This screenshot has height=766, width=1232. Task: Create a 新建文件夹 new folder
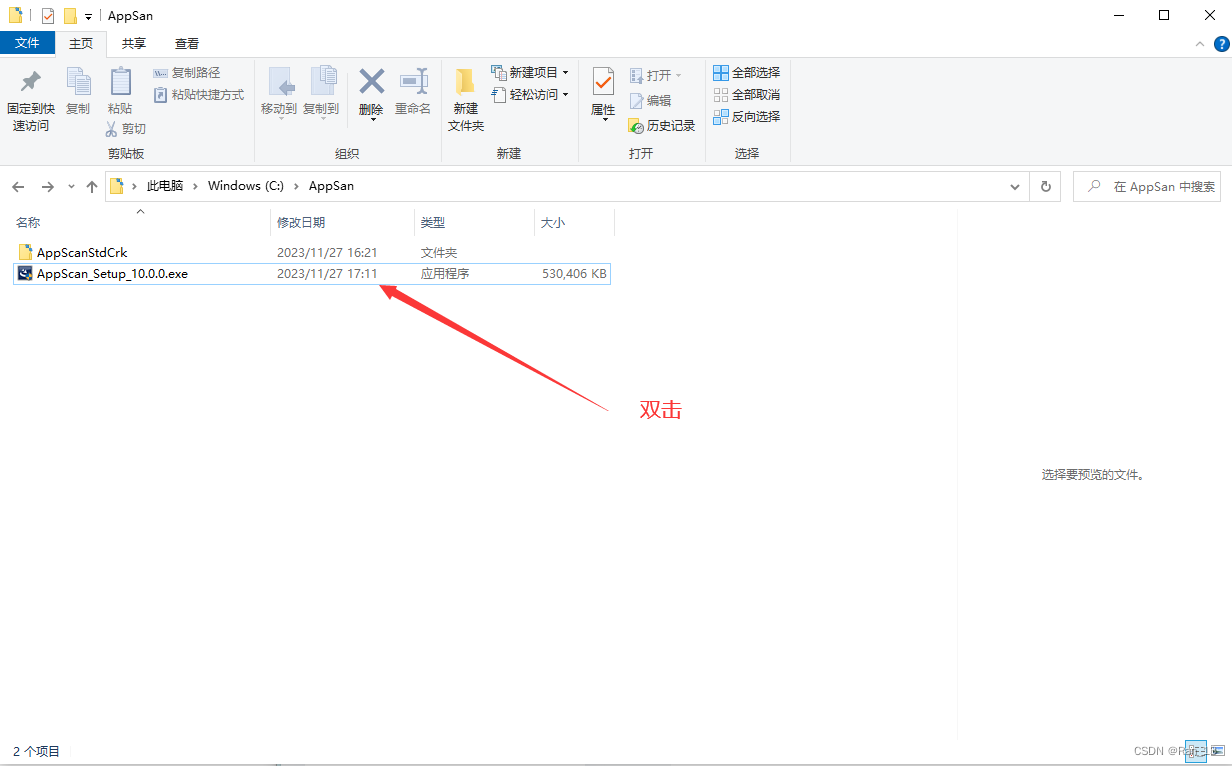click(x=466, y=100)
